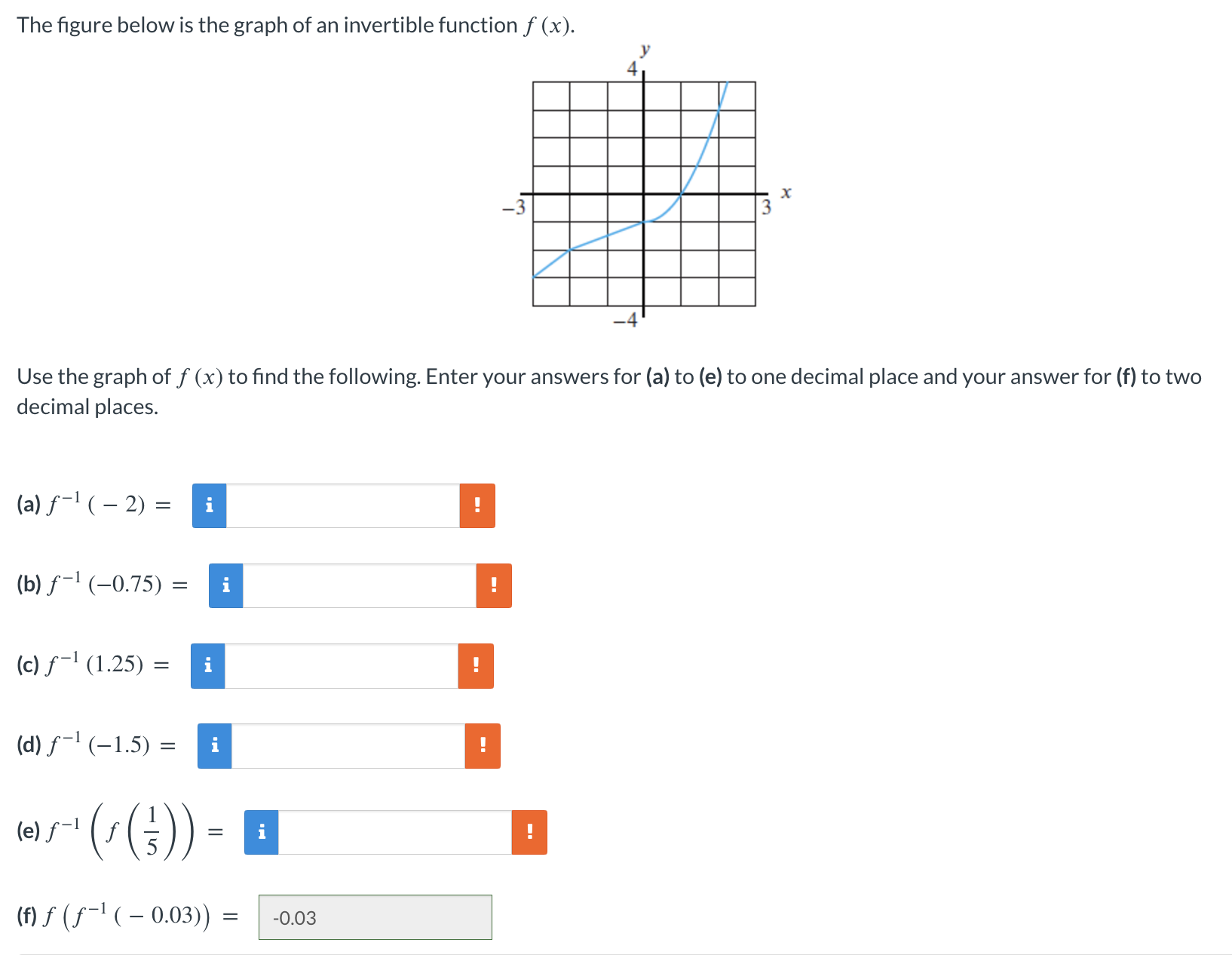Click the answer box for part (e)

click(x=395, y=832)
